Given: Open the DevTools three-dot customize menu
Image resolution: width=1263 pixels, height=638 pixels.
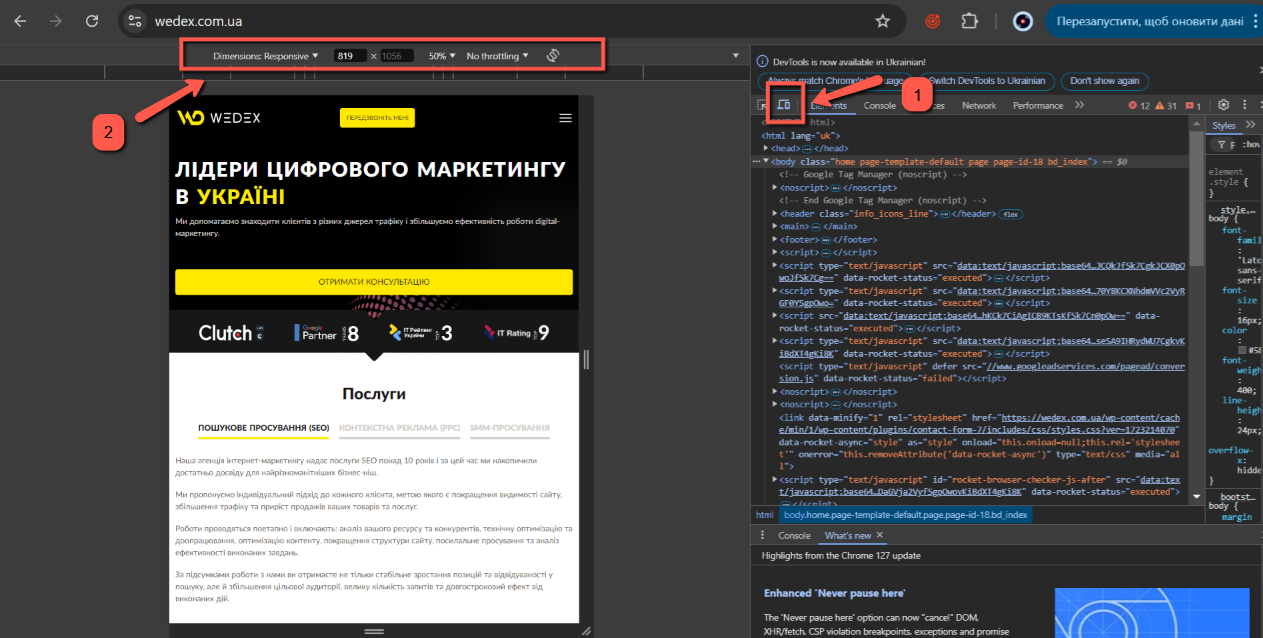Looking at the screenshot, I should pyautogui.click(x=1246, y=105).
